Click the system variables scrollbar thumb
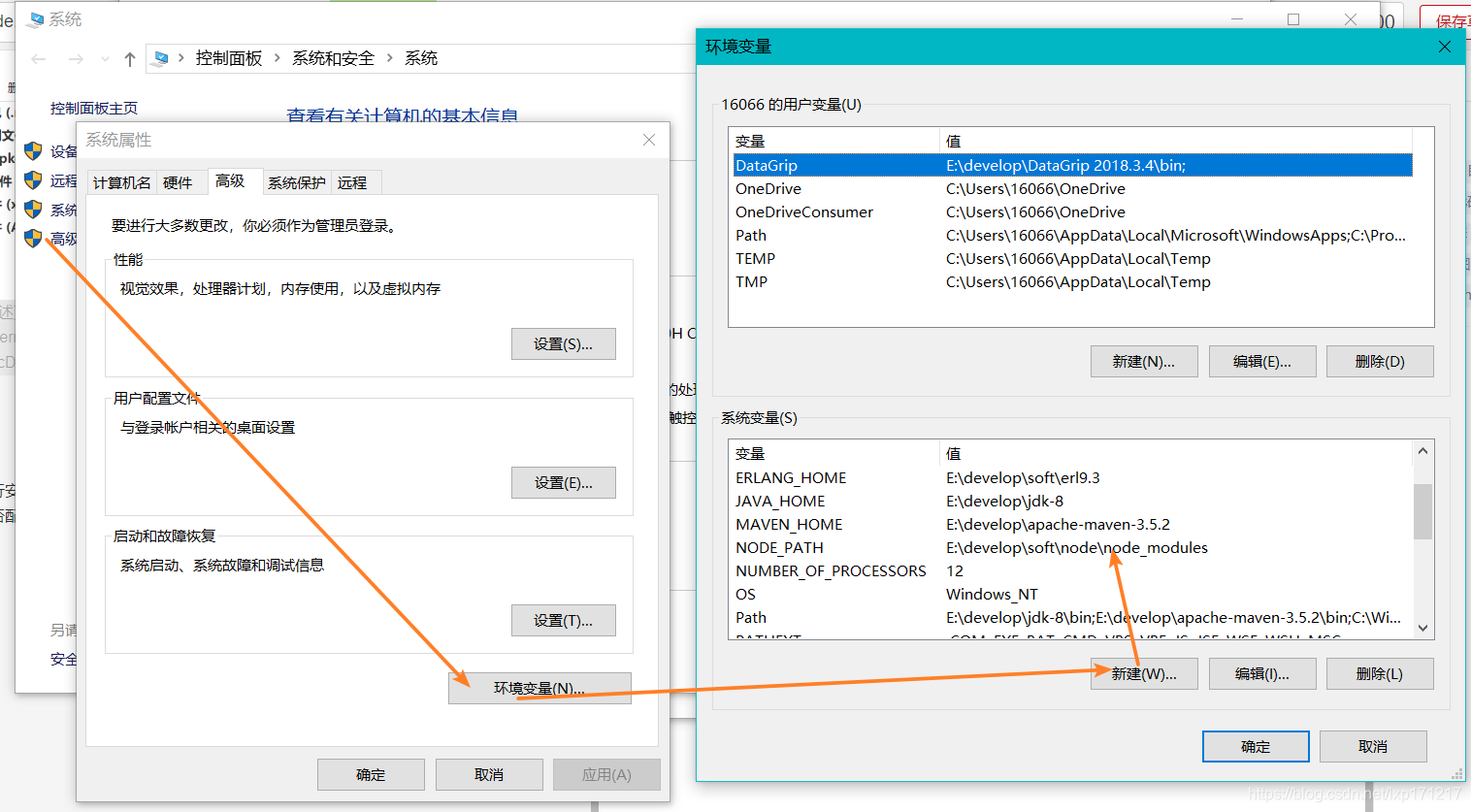1471x812 pixels. tap(1422, 510)
